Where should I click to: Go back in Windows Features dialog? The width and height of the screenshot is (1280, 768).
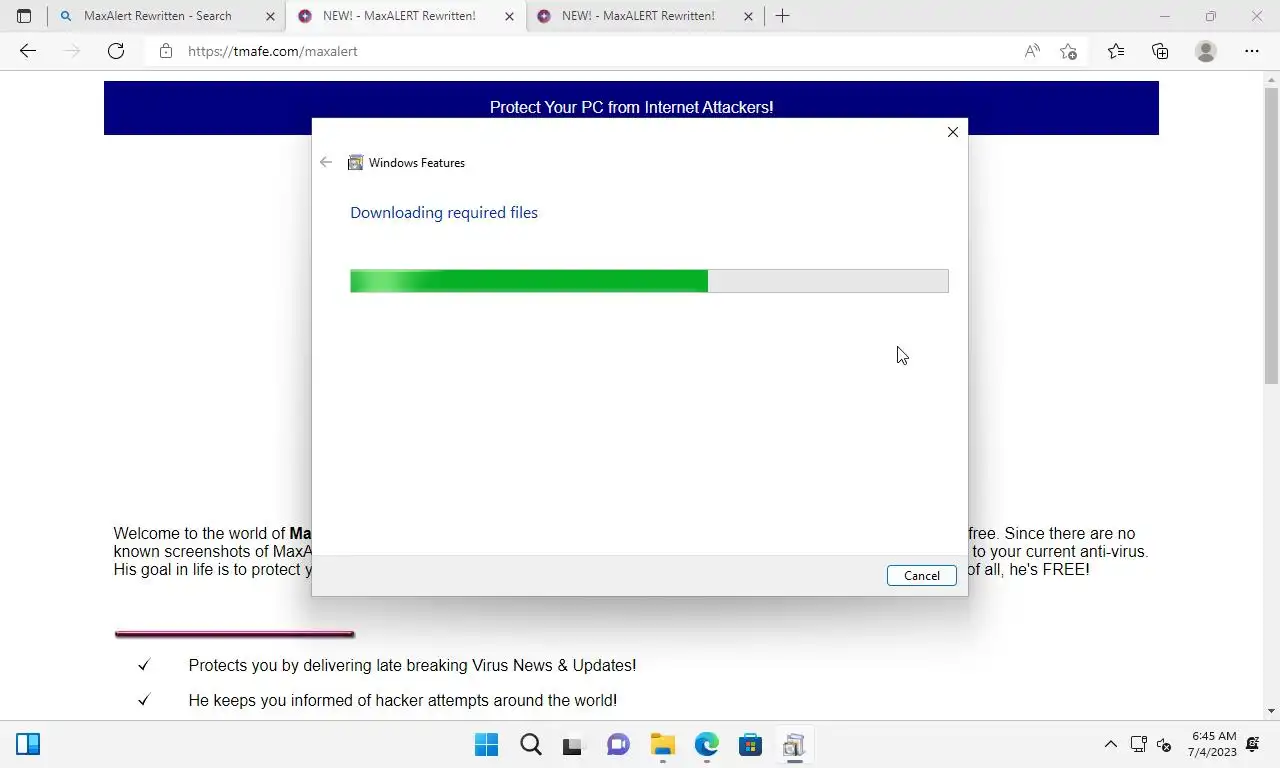(326, 162)
